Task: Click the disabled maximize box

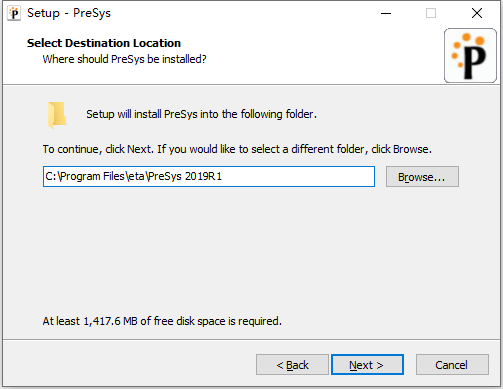Action: (431, 13)
